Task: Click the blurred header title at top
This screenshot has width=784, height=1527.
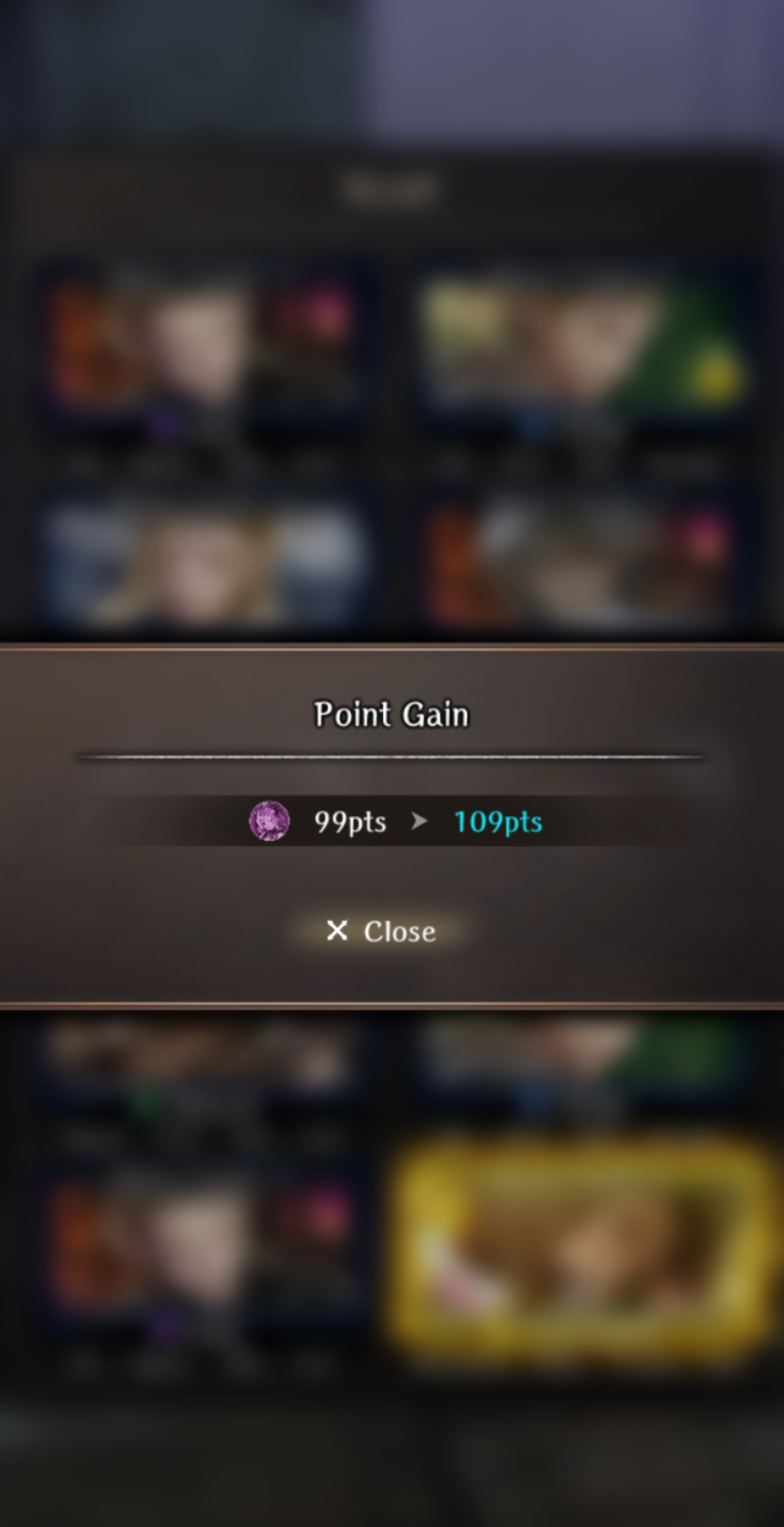Action: click(391, 190)
